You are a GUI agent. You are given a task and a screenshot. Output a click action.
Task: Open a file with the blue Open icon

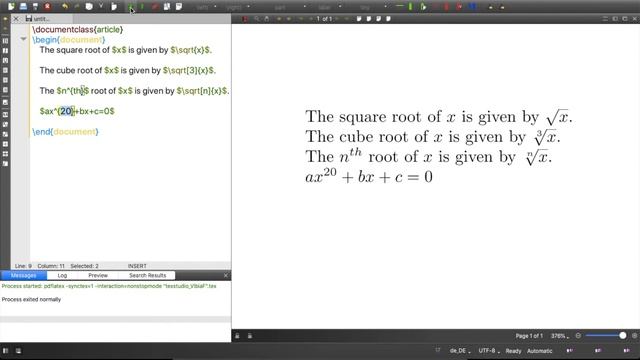[x=23, y=7]
